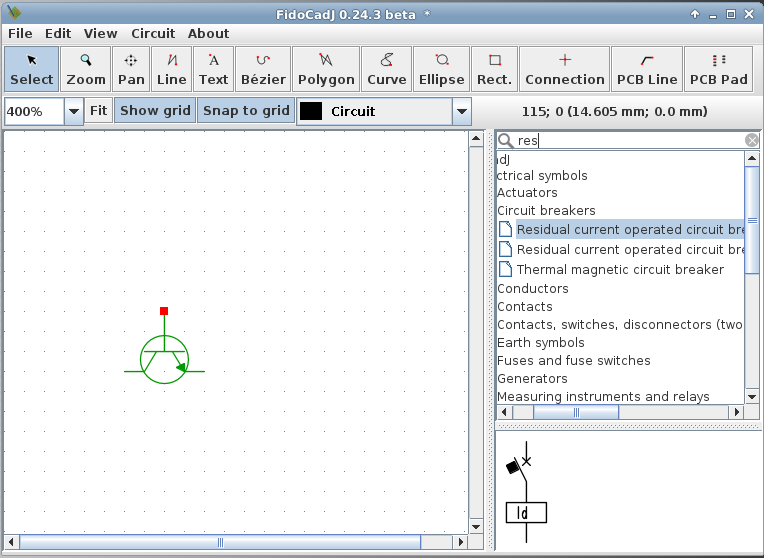Open the Edit menu
The height and width of the screenshot is (558, 764).
[x=58, y=33]
